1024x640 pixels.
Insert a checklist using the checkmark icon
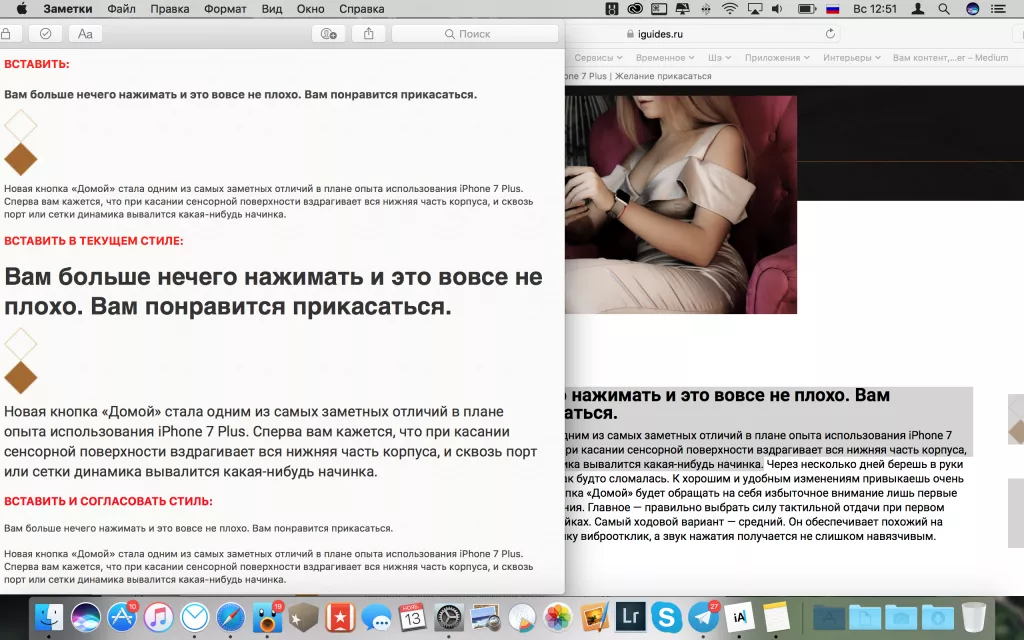click(45, 33)
